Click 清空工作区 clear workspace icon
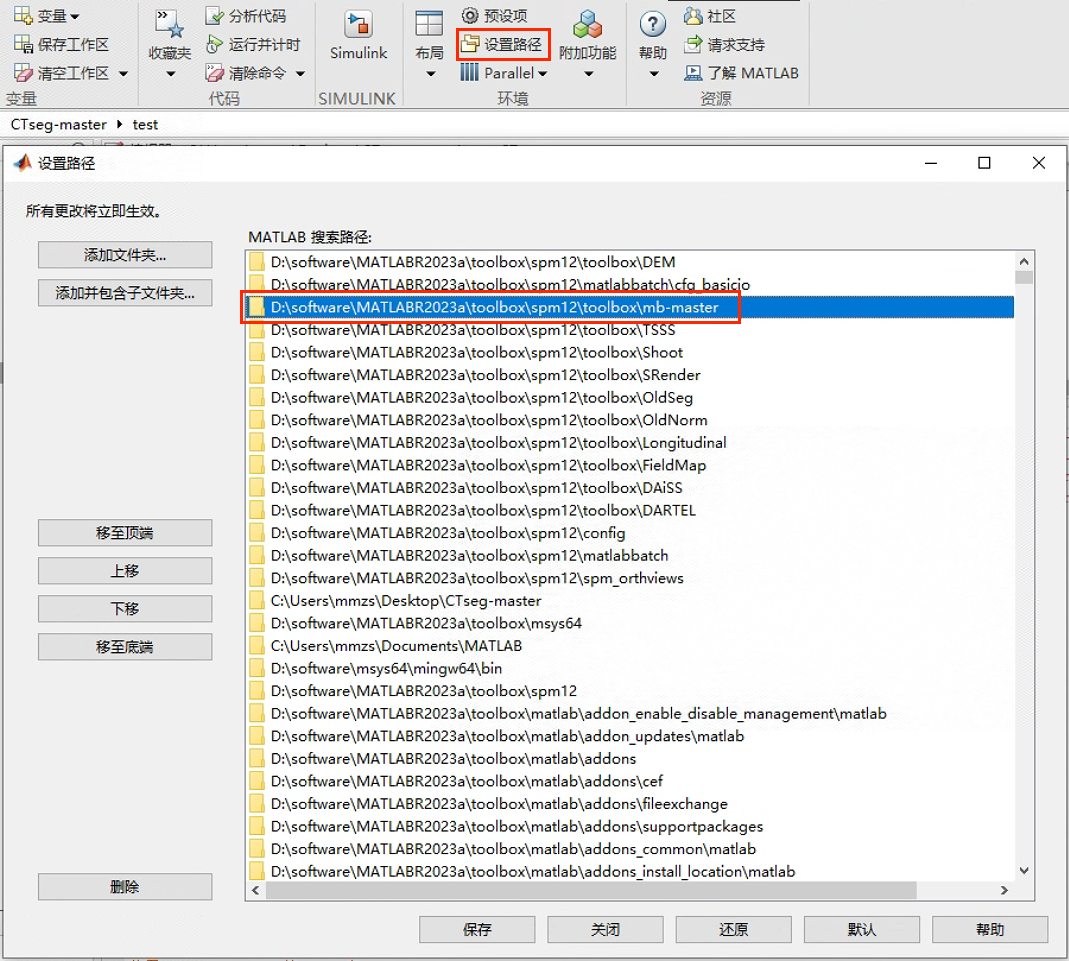Viewport: 1069px width, 961px height. [x=22, y=72]
